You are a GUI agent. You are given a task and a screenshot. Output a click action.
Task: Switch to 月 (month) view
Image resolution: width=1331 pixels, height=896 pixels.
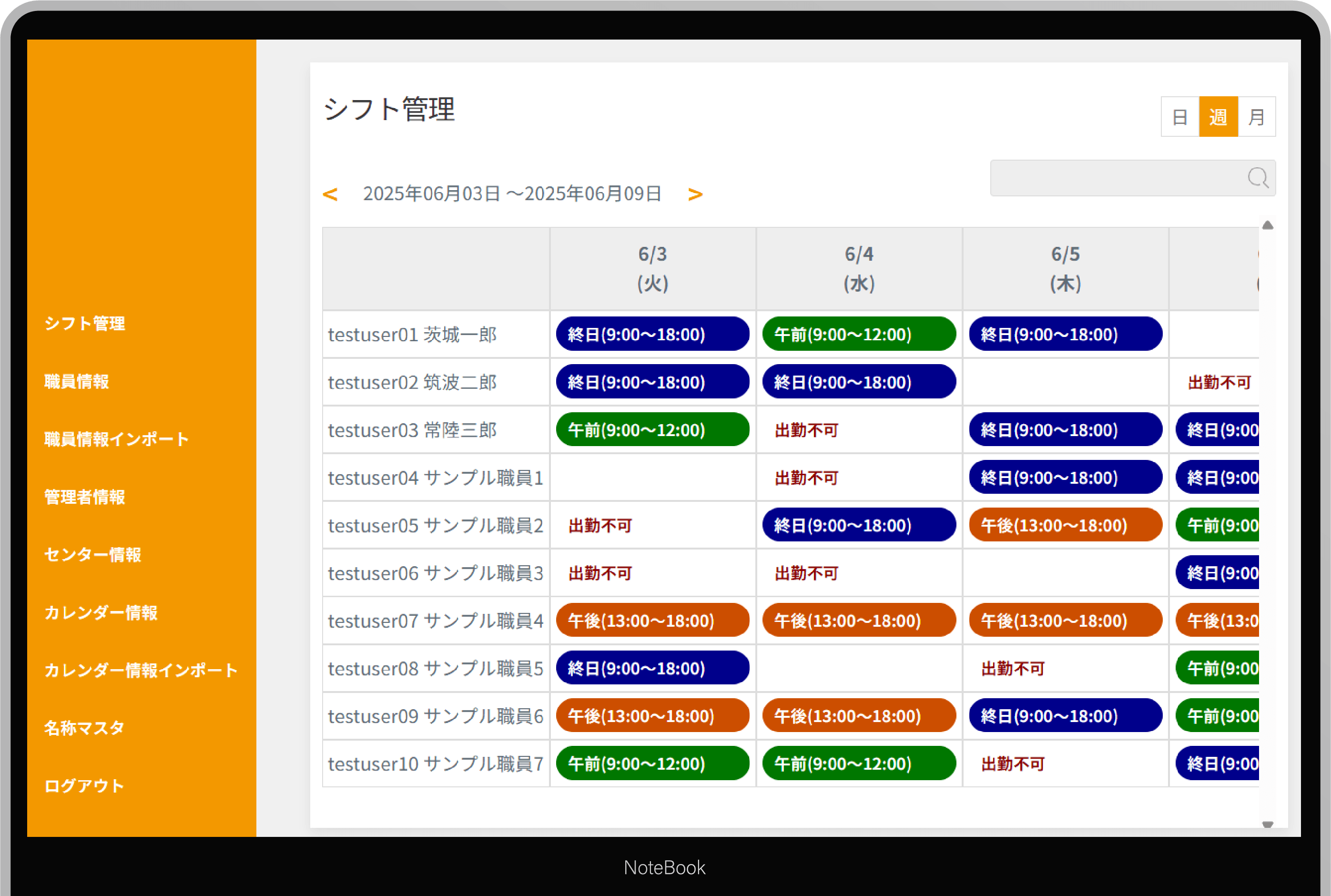[1256, 117]
